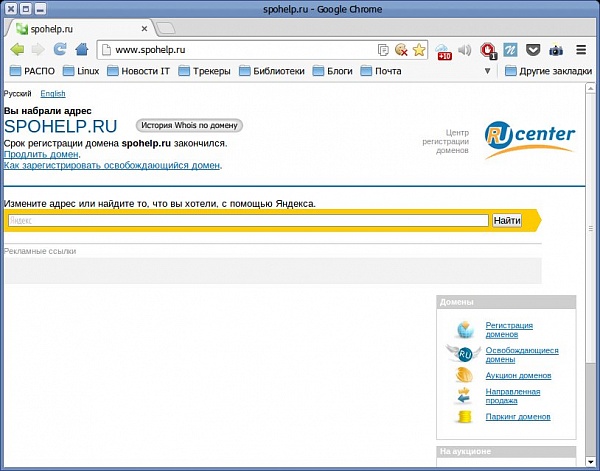This screenshot has height=471, width=600.
Task: Click the SPOHELP.RU domain heading
Action: (x=60, y=127)
